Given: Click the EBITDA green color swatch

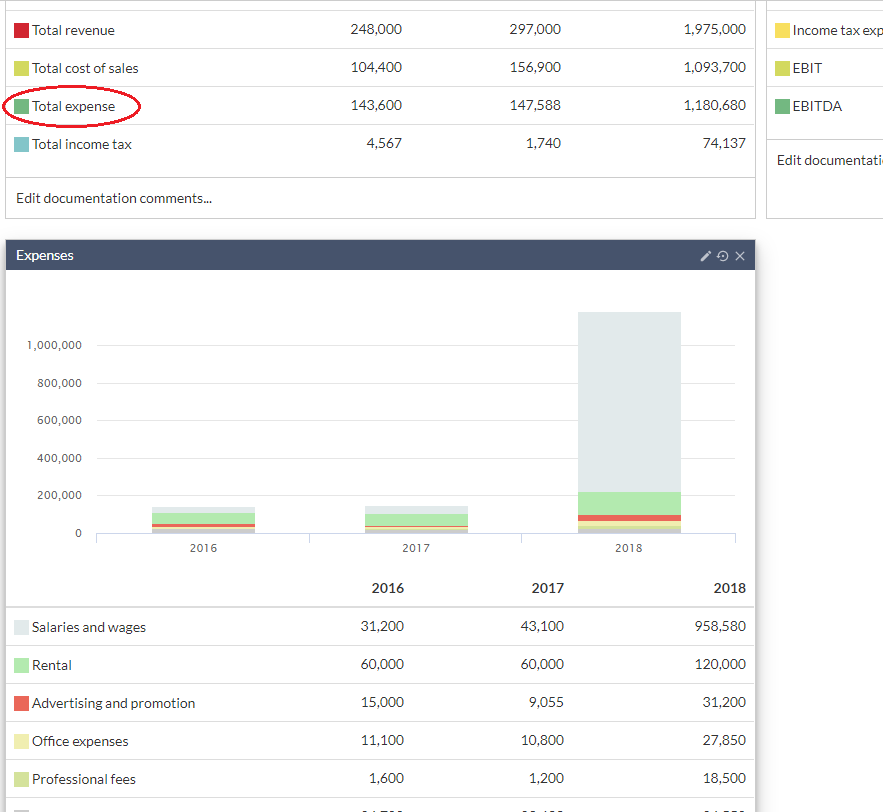Looking at the screenshot, I should [x=782, y=106].
